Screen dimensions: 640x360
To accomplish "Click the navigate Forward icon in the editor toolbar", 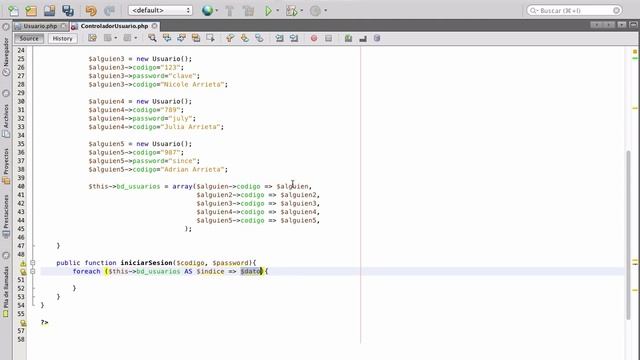I will (x=127, y=38).
